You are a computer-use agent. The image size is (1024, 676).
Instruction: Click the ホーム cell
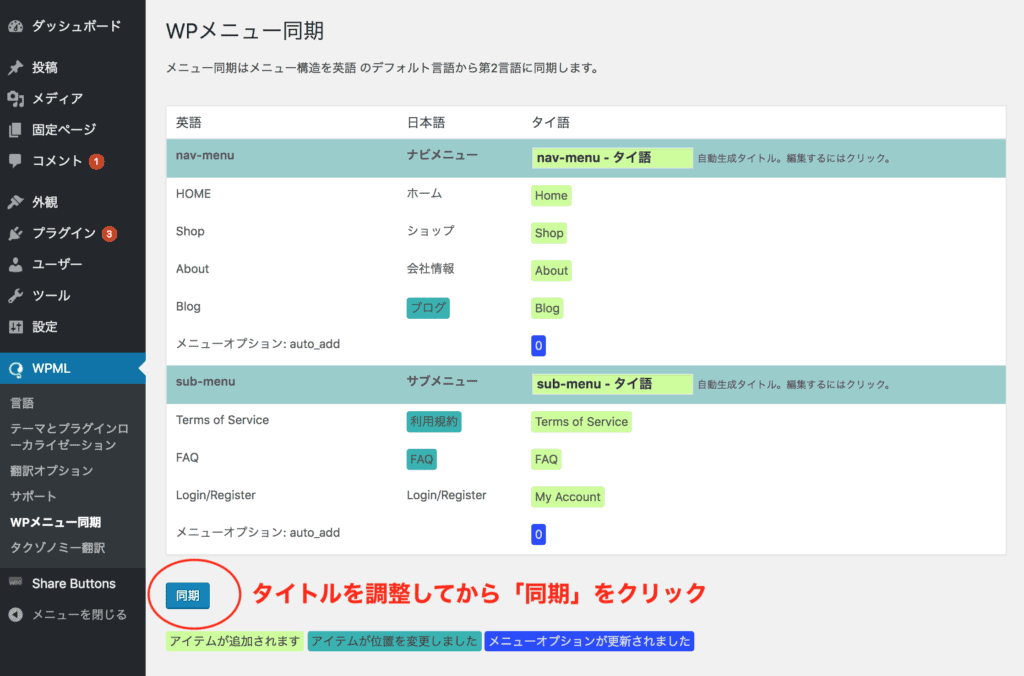coord(424,193)
